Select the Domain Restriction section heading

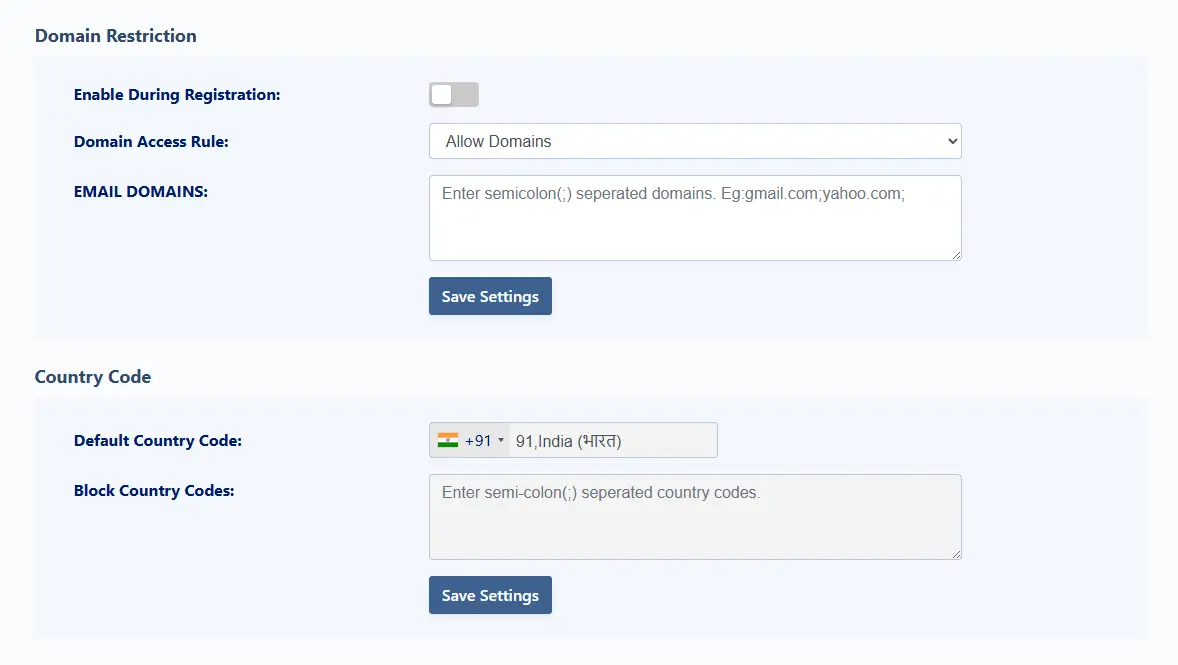(x=115, y=35)
